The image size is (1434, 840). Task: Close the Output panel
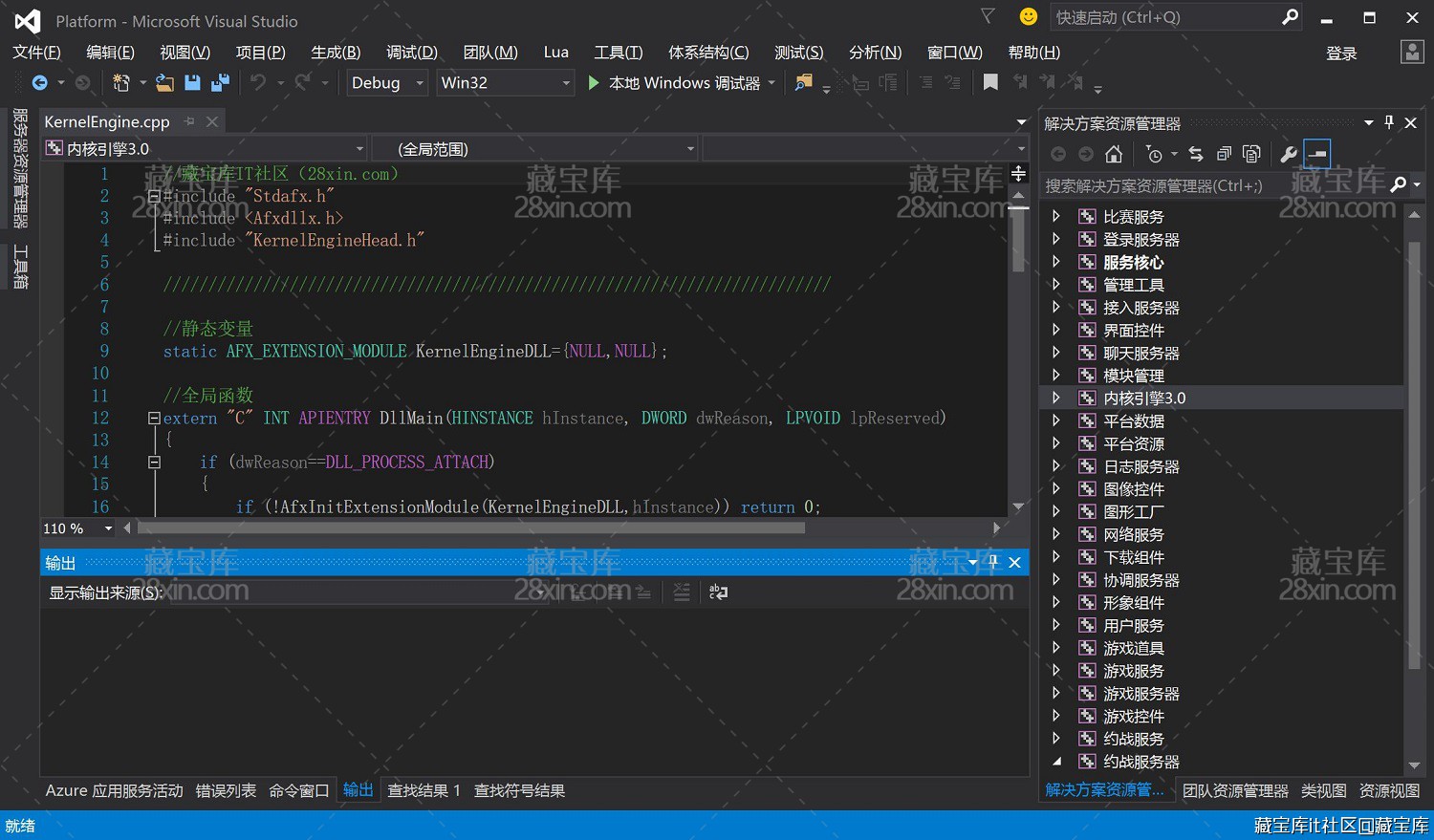tap(1014, 562)
